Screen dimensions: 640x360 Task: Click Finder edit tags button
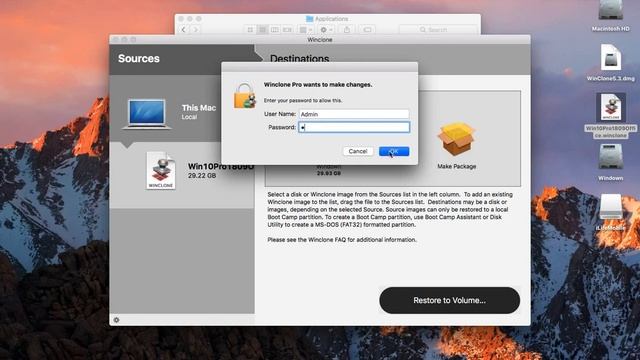coord(367,30)
